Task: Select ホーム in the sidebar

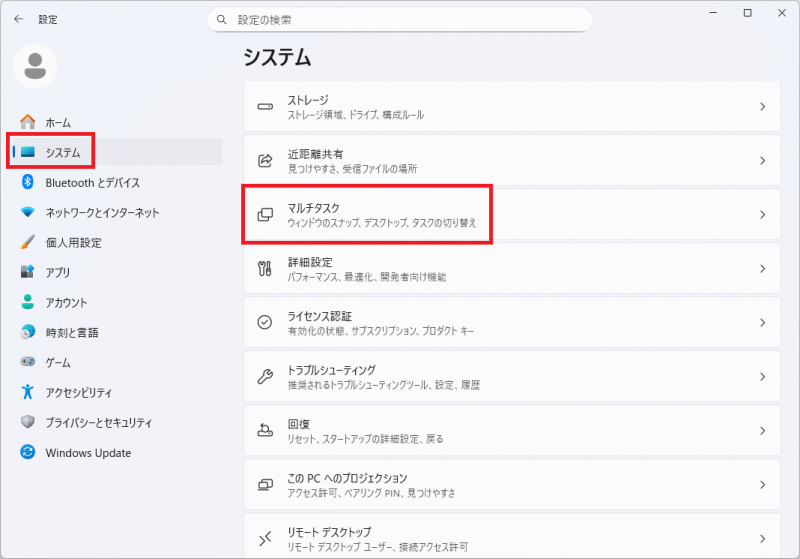Action: [58, 123]
